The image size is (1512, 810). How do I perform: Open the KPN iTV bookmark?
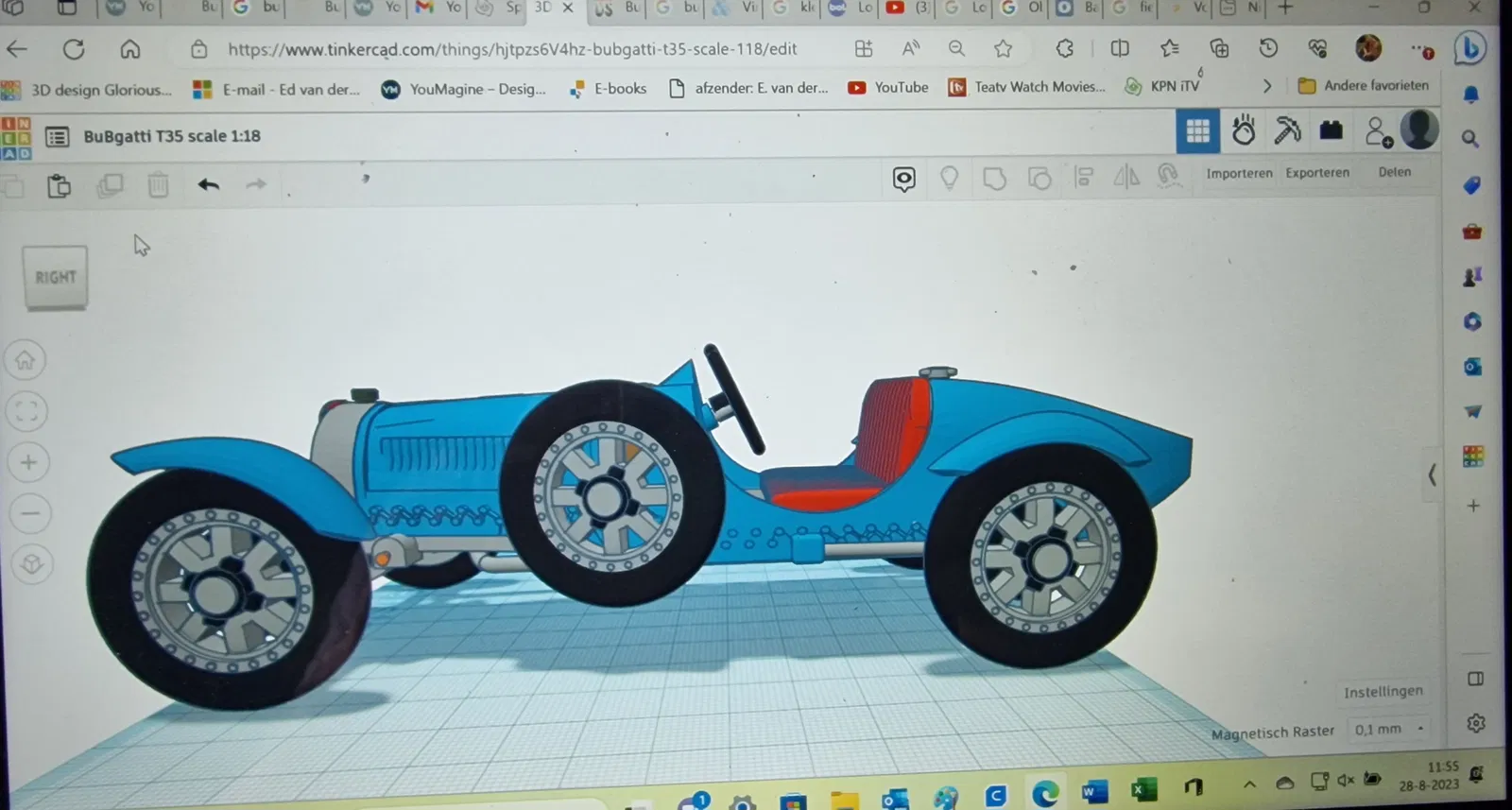click(1161, 86)
